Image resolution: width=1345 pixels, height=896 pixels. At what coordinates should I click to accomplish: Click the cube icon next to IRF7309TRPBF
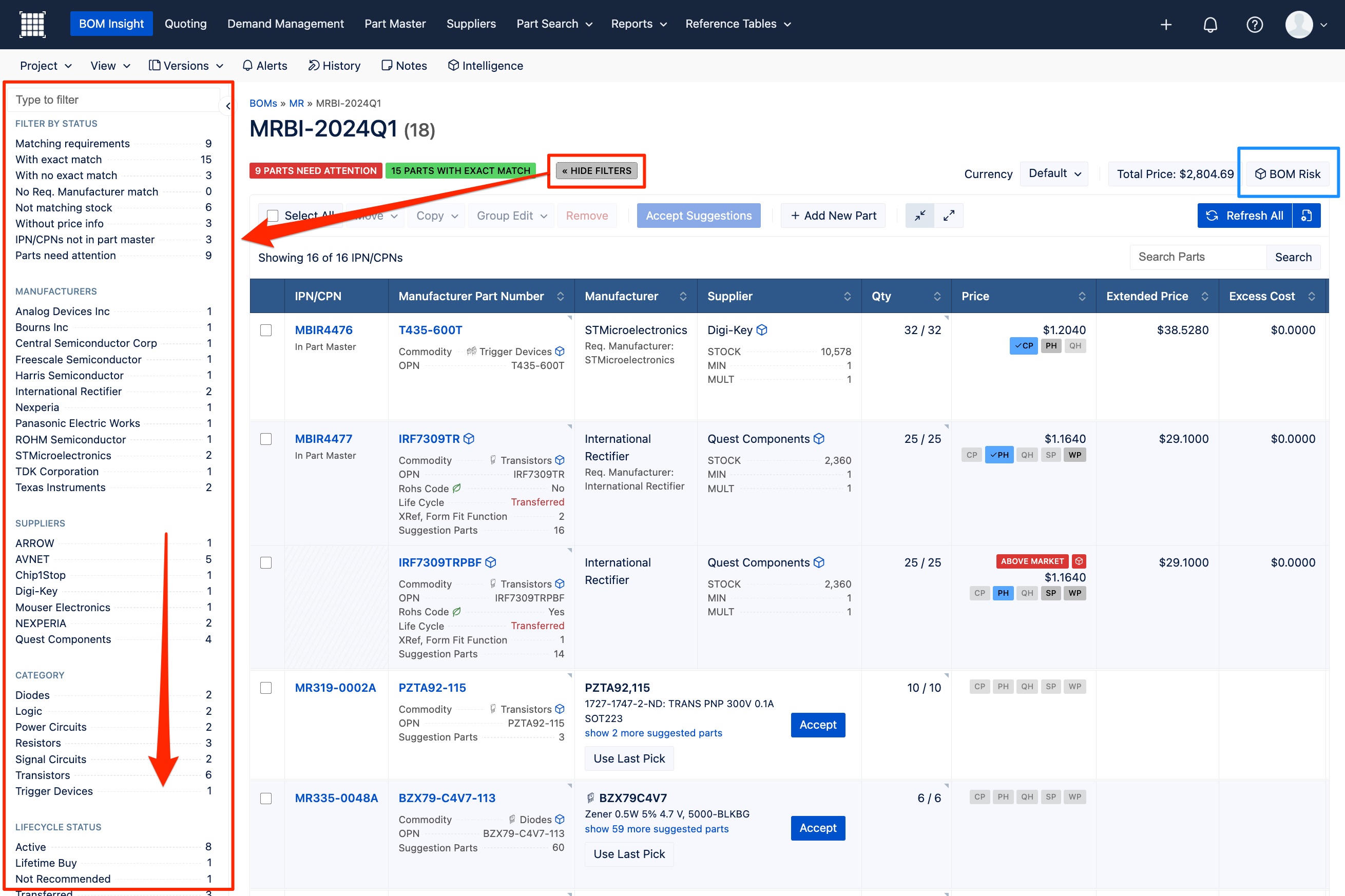(490, 562)
